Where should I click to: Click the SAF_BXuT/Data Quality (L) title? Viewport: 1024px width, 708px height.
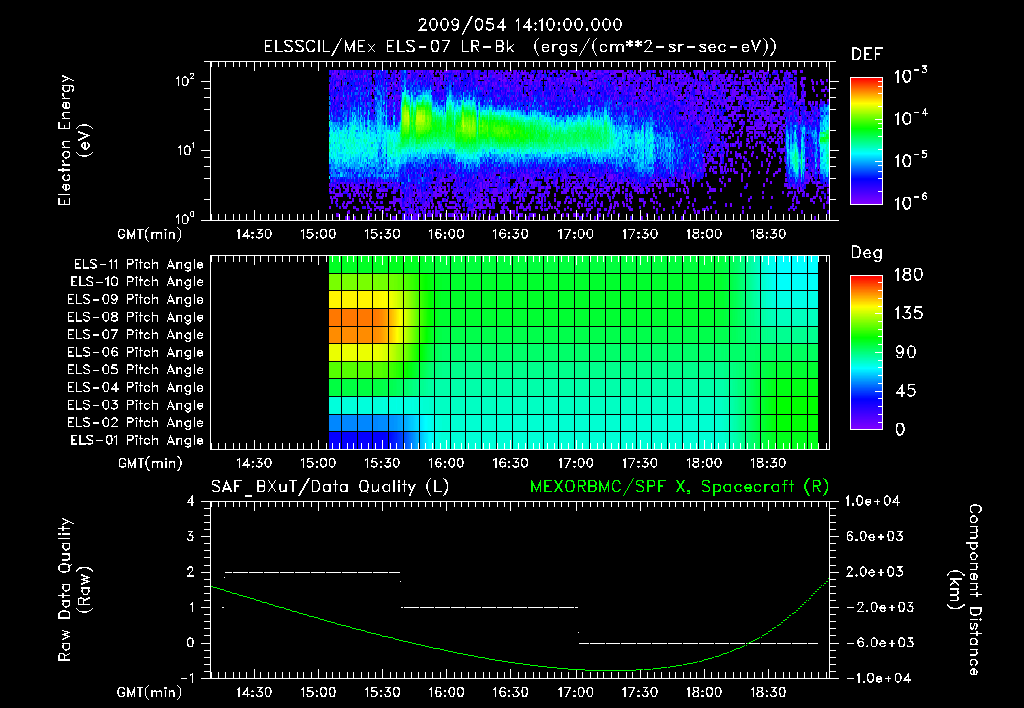(330, 487)
